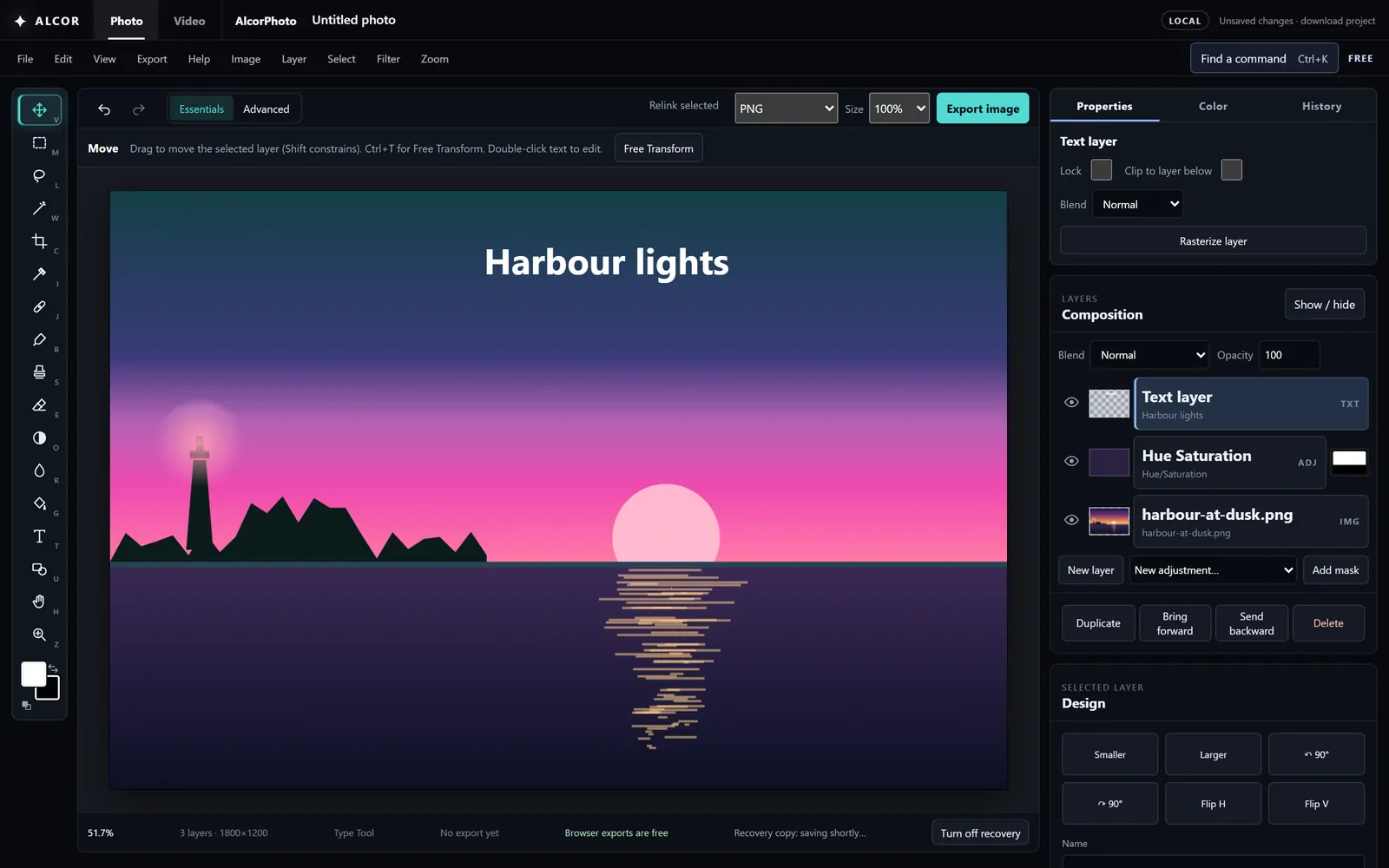Open the Layer menu

[294, 59]
